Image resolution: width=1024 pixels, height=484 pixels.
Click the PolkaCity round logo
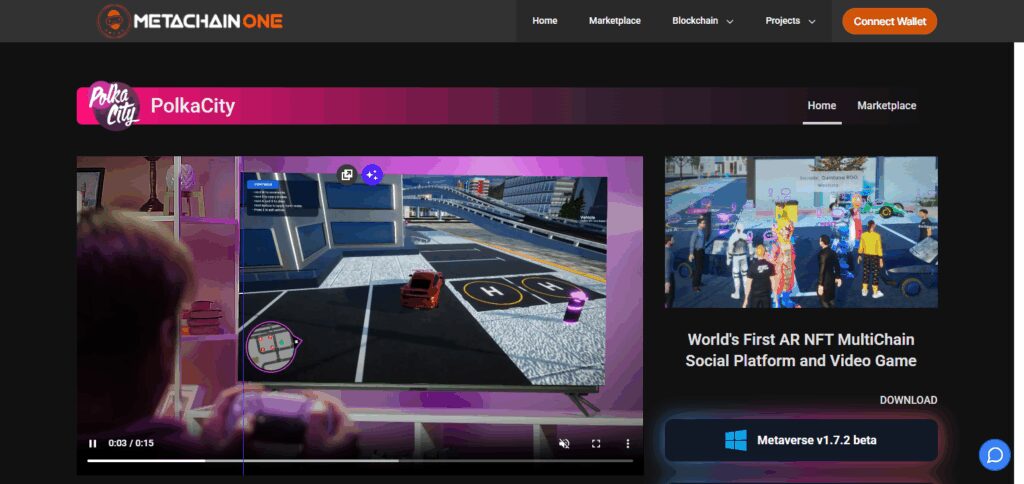point(114,105)
